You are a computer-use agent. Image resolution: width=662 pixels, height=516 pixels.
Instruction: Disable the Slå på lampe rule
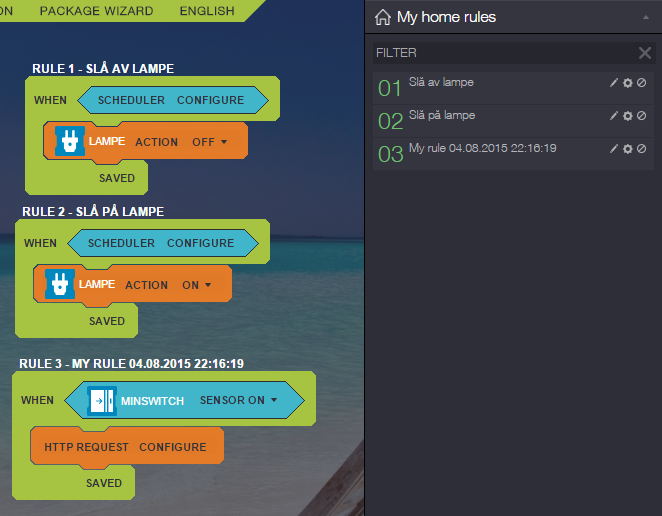(642, 116)
